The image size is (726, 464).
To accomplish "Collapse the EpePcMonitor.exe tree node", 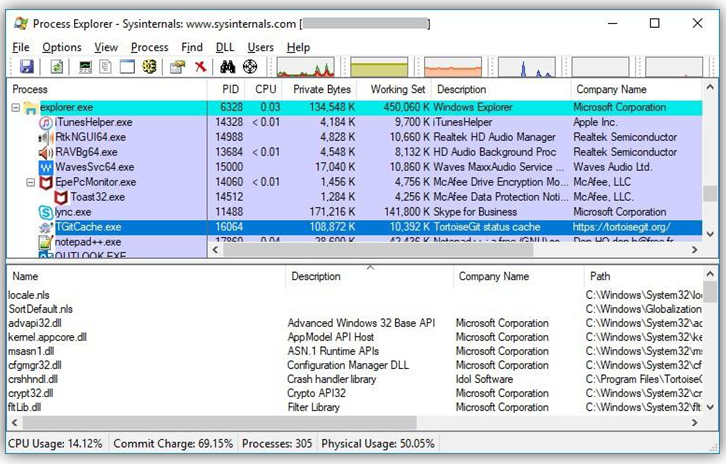I will click(x=31, y=182).
